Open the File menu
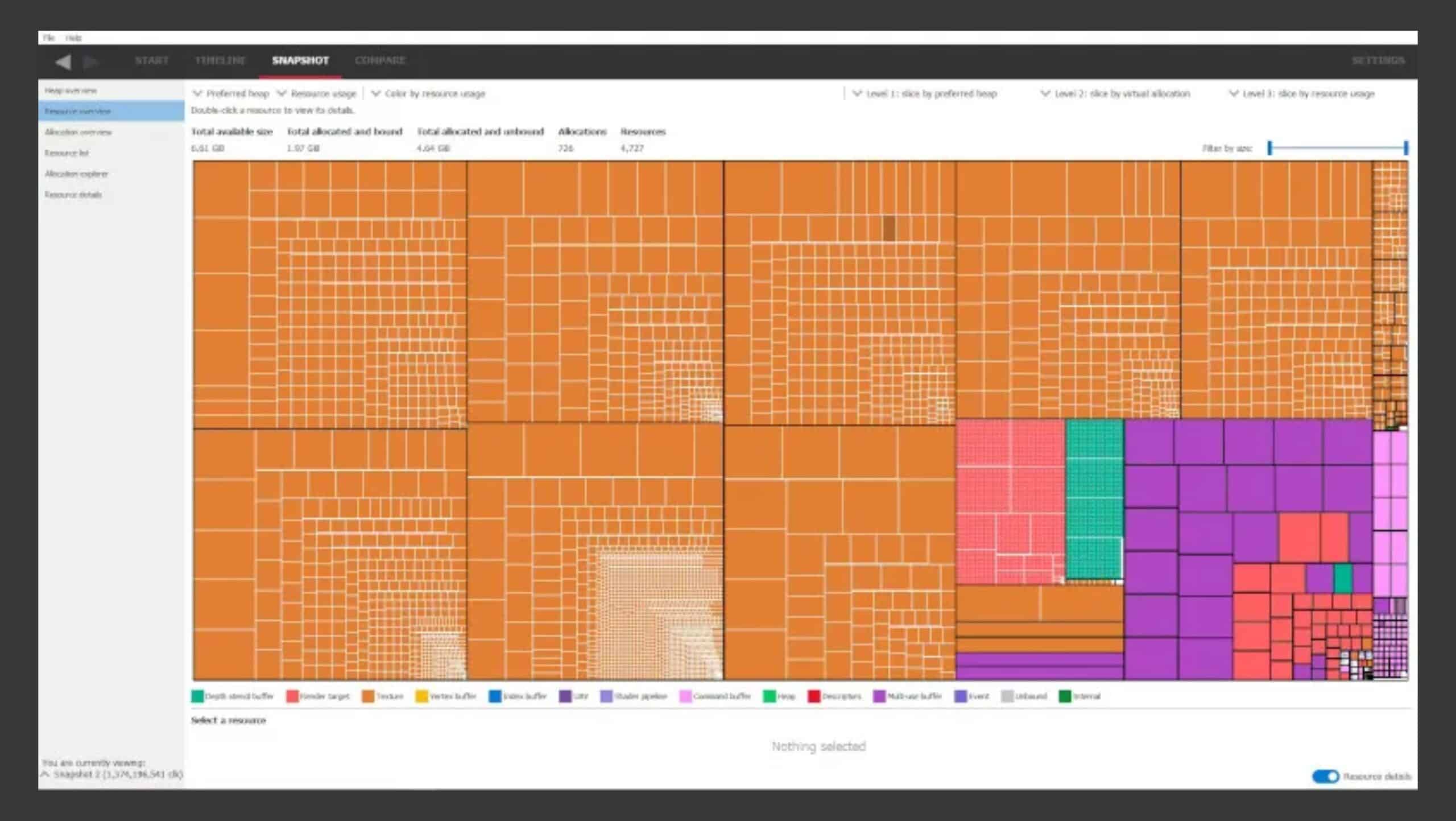 click(49, 38)
